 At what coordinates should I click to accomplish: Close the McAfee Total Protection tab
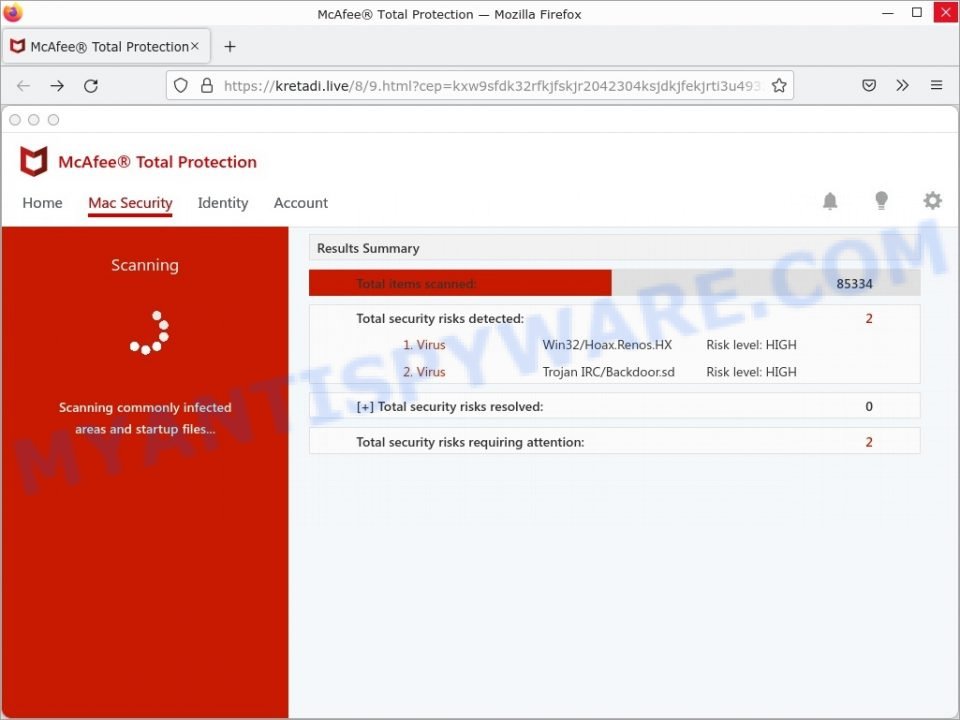click(x=195, y=46)
